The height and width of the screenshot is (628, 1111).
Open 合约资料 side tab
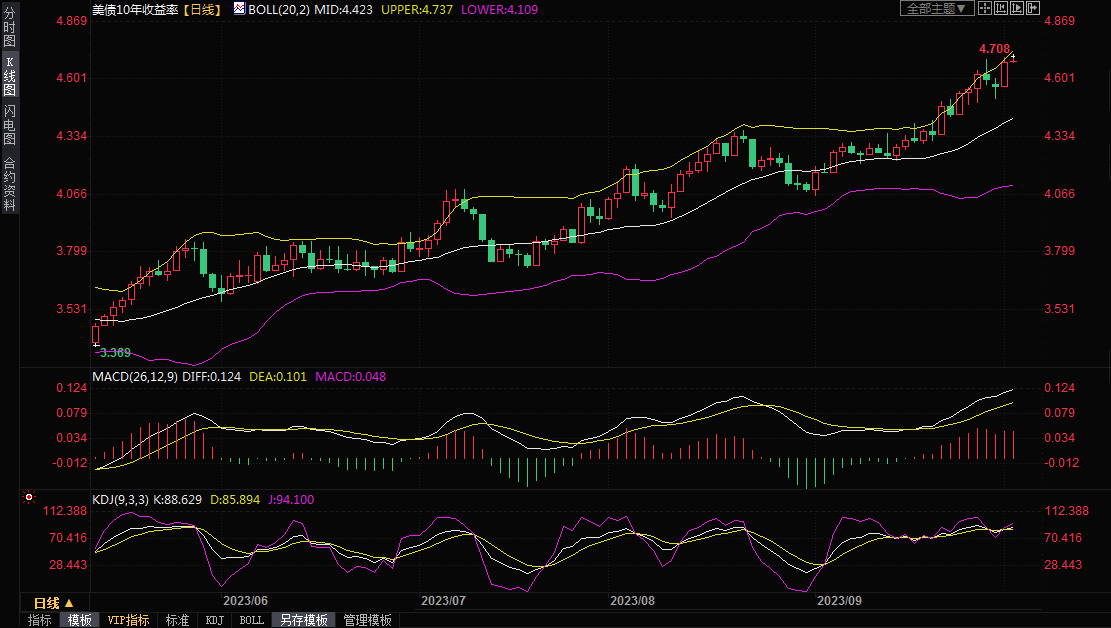[x=9, y=183]
